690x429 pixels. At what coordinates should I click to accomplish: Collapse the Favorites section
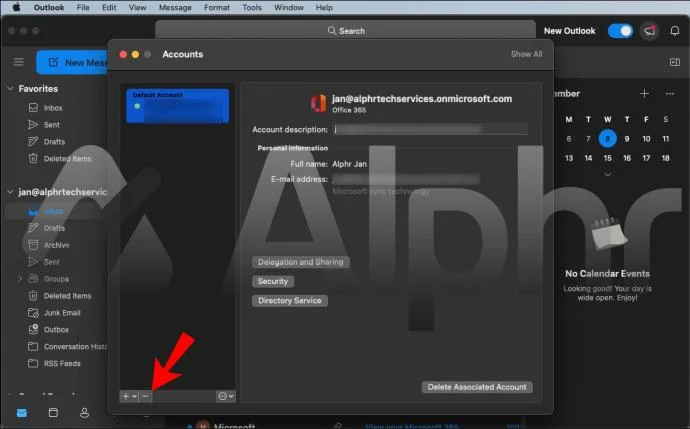pyautogui.click(x=11, y=88)
